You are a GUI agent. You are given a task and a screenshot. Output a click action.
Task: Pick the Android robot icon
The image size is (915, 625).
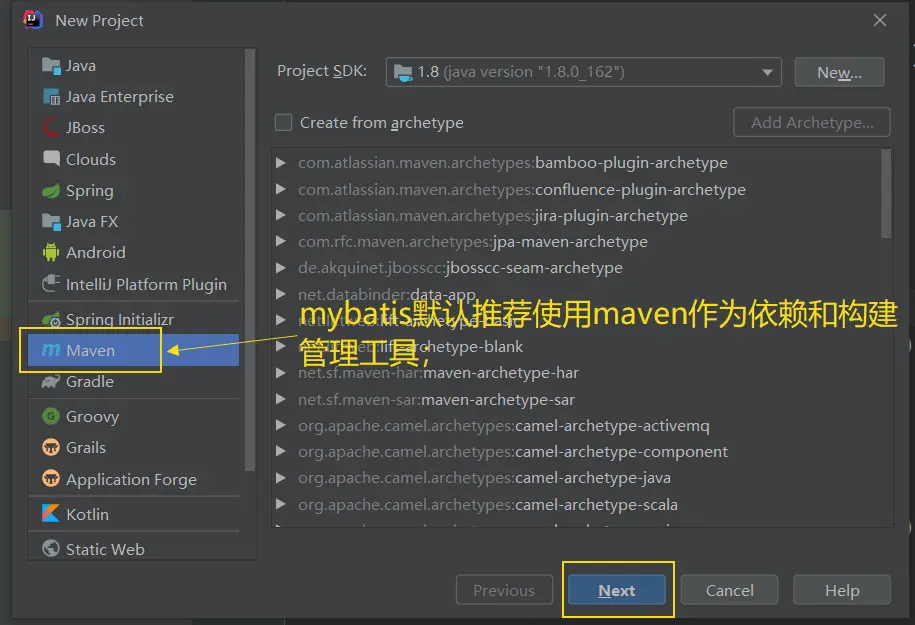tap(51, 252)
